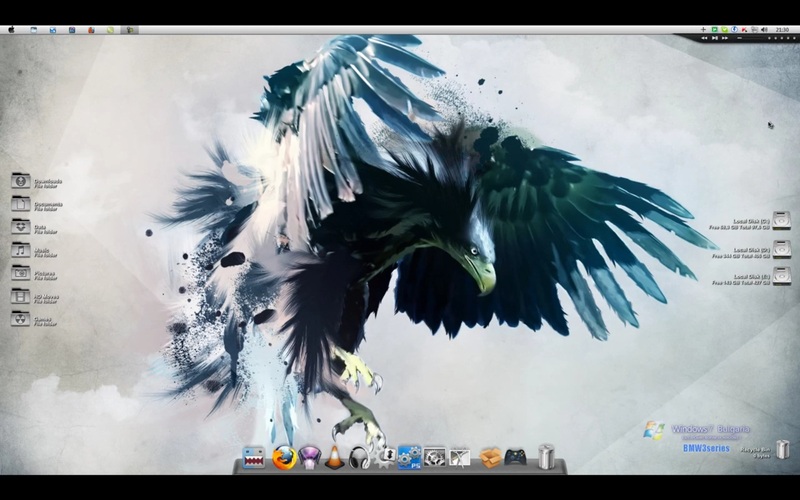Open the cardboard box dock icon

click(x=491, y=457)
